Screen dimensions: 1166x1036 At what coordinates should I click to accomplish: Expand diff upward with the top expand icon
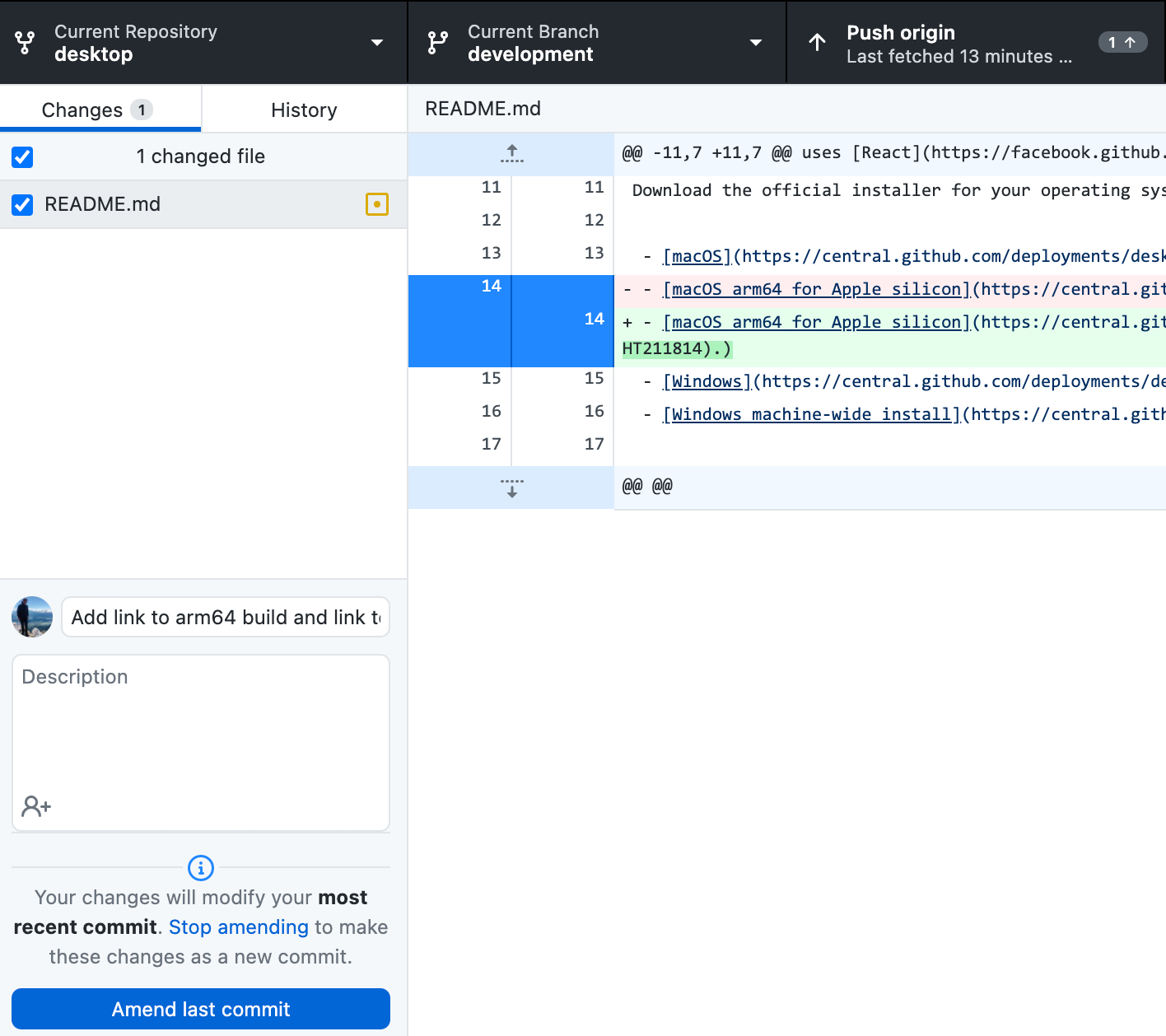(x=511, y=154)
